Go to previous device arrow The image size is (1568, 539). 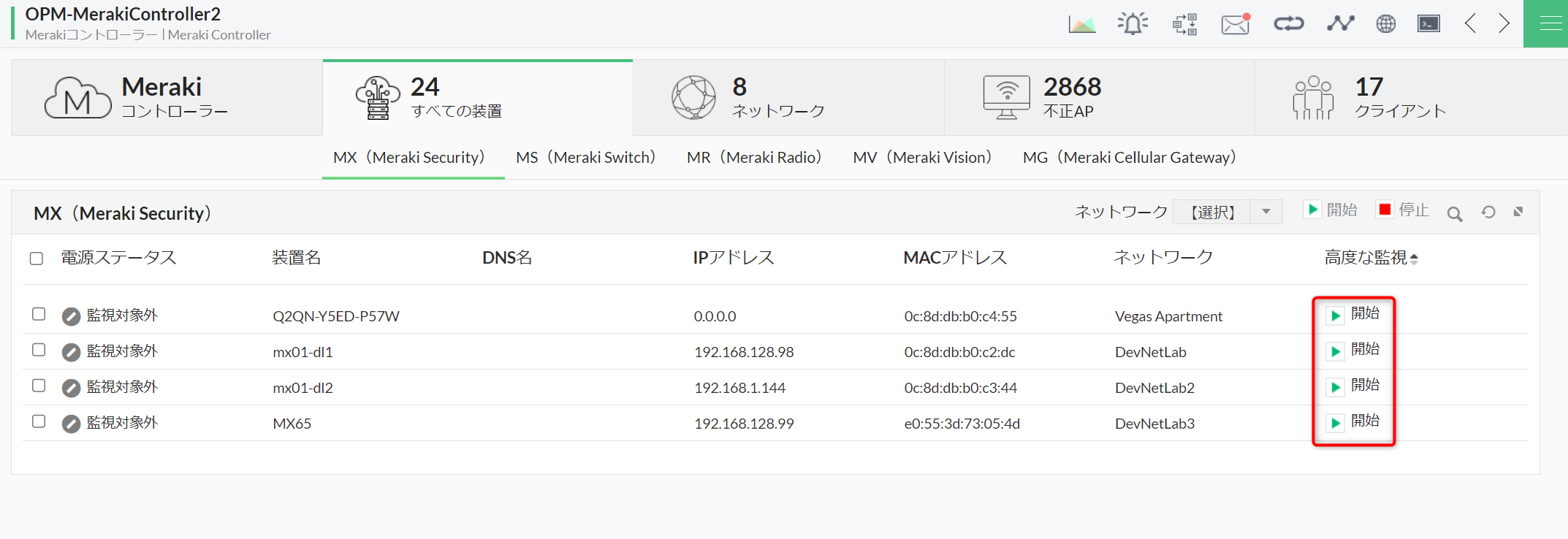(x=1470, y=23)
